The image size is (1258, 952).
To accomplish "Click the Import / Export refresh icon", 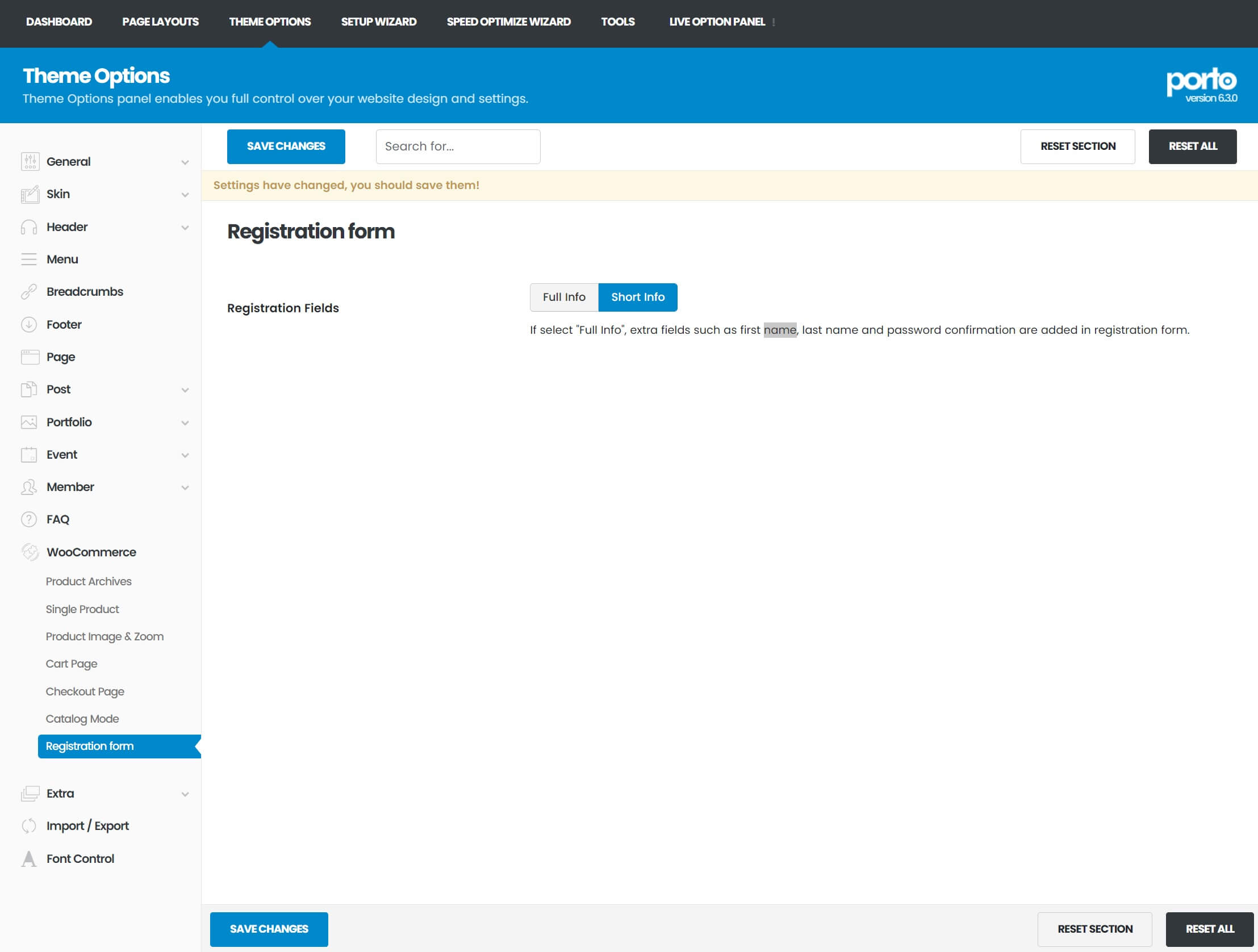I will (29, 827).
